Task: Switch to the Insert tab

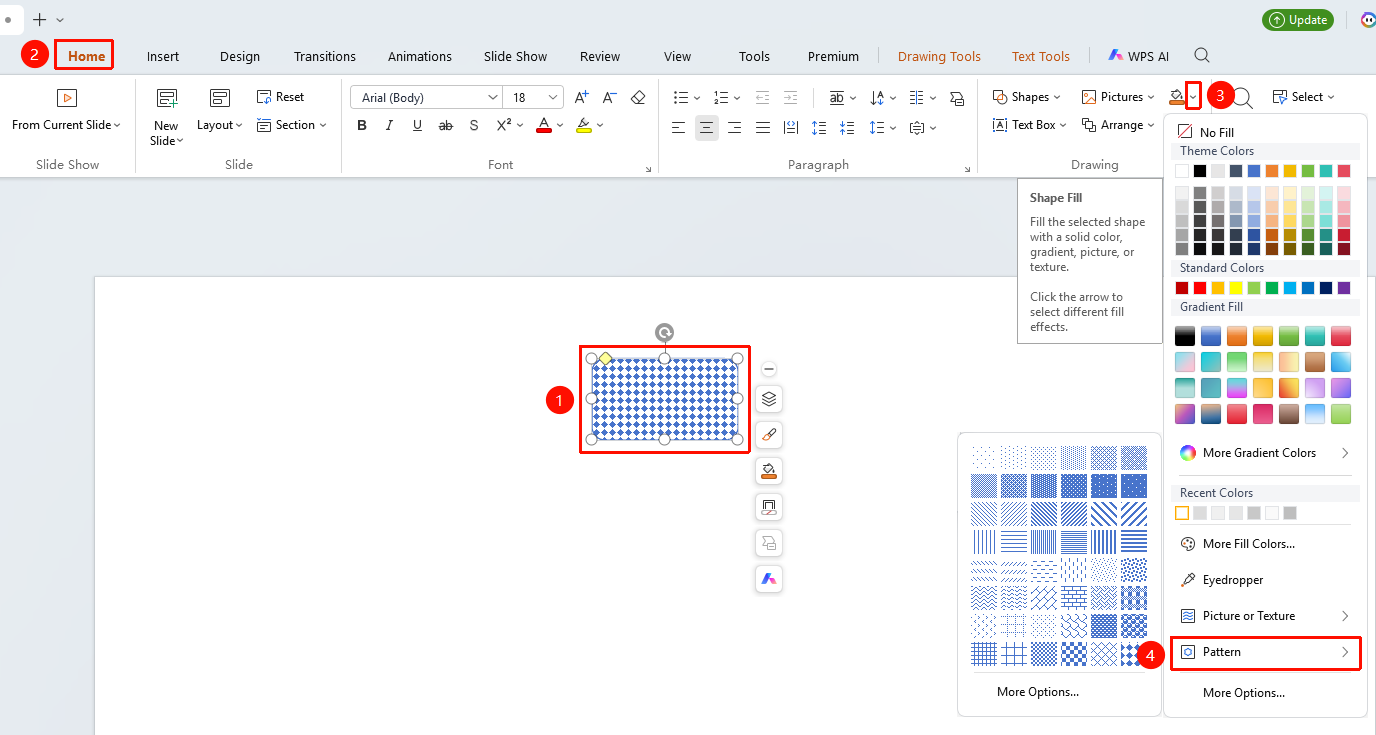Action: (163, 56)
